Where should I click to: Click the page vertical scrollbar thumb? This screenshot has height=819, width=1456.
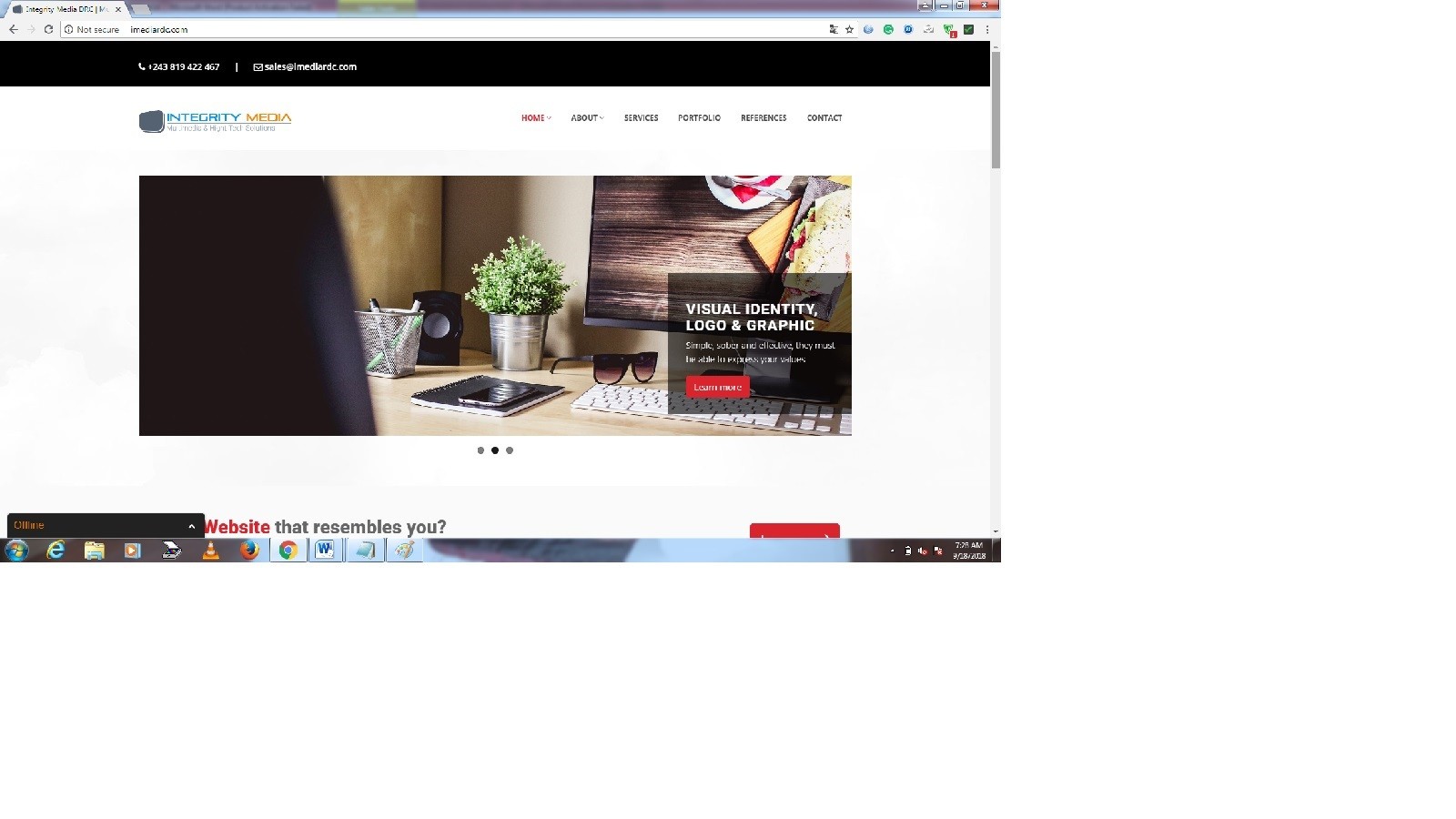click(x=996, y=110)
